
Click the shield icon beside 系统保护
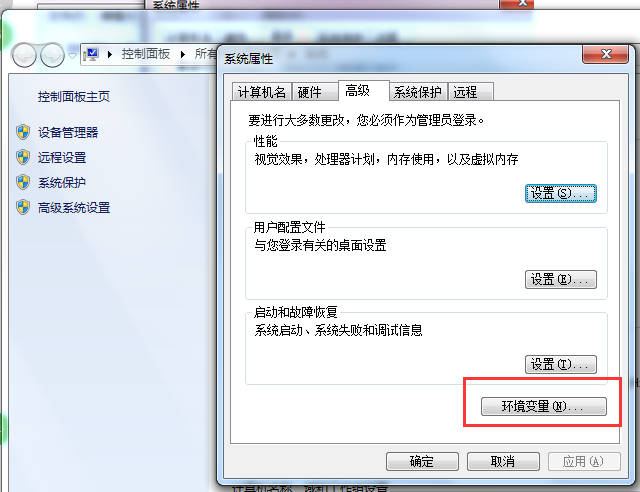23,182
